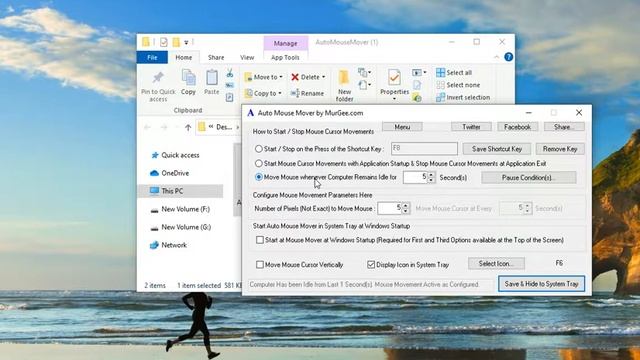Click the Paste shortcut icon in Clipboard group
Screen dimensions: 640x360
[x=230, y=97]
